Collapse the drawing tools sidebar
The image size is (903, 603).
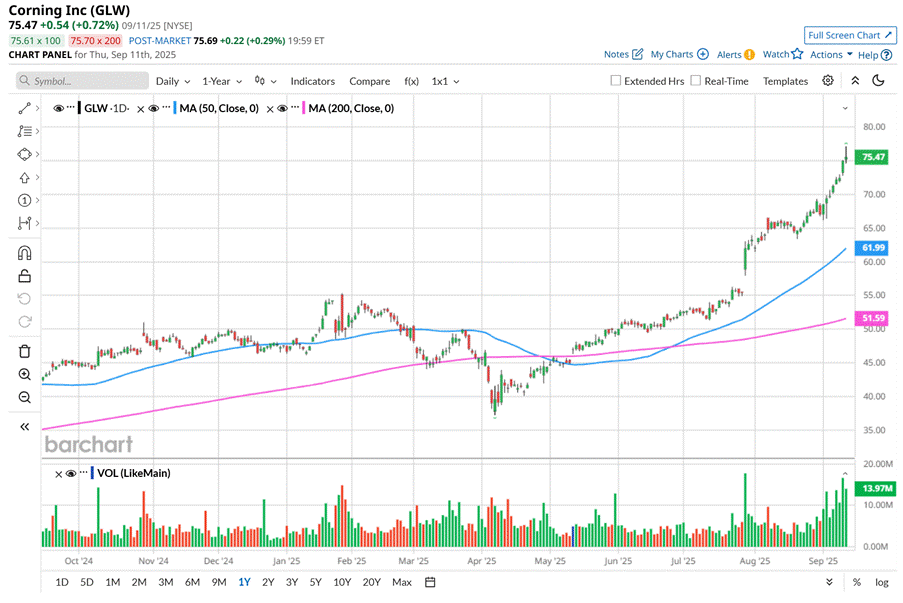click(x=24, y=427)
